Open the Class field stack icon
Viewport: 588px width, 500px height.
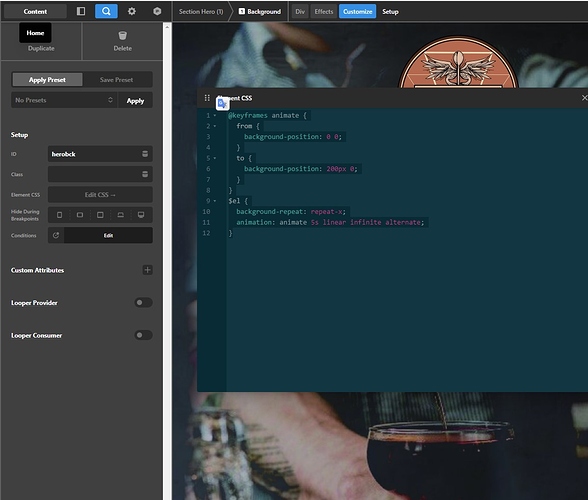click(145, 174)
